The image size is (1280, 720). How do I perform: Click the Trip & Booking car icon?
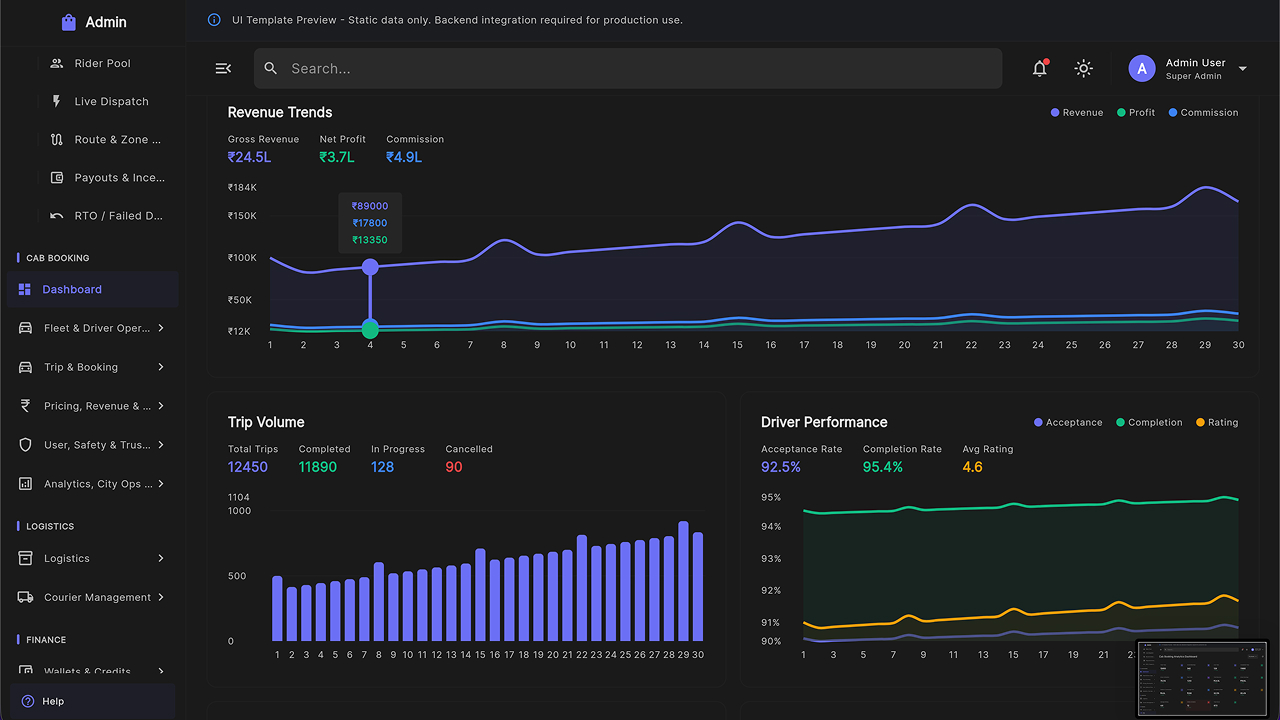[x=25, y=367]
